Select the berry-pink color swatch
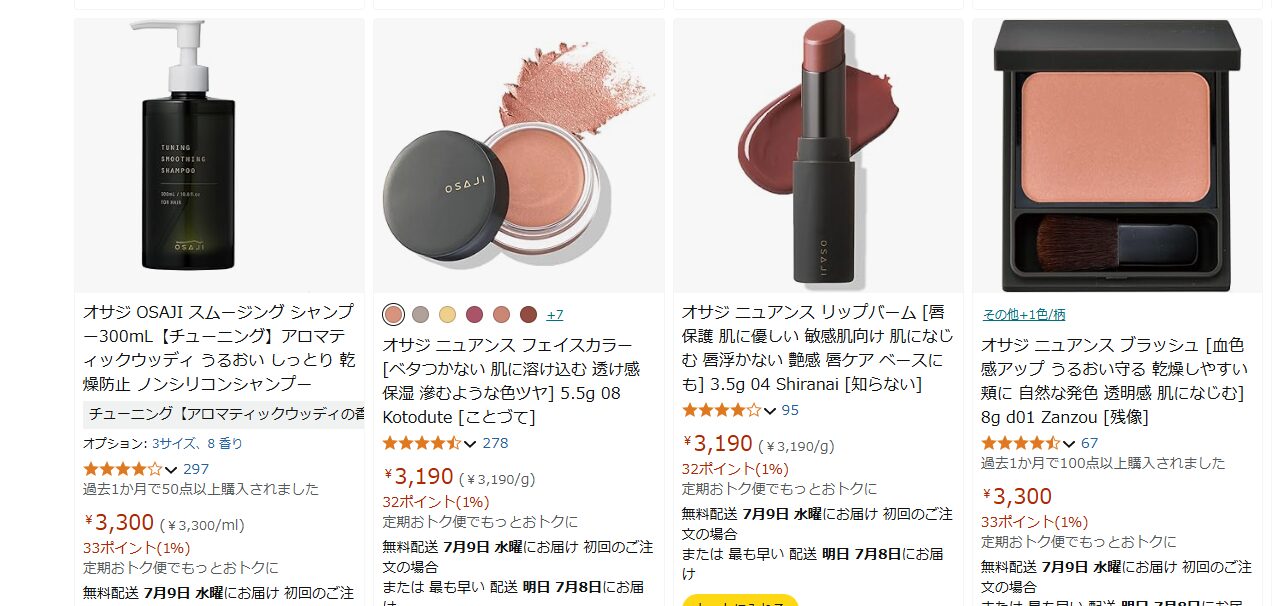1272x606 pixels. tap(474, 314)
